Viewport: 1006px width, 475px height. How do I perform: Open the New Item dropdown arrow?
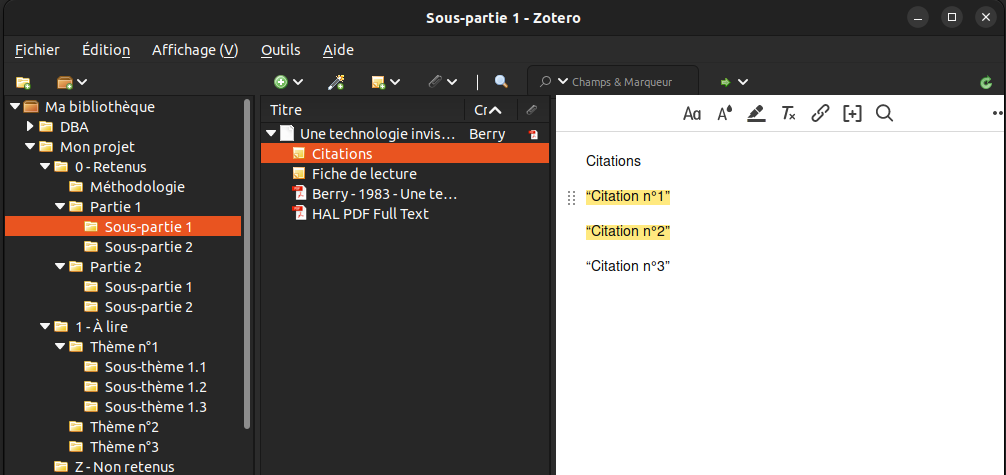(298, 82)
